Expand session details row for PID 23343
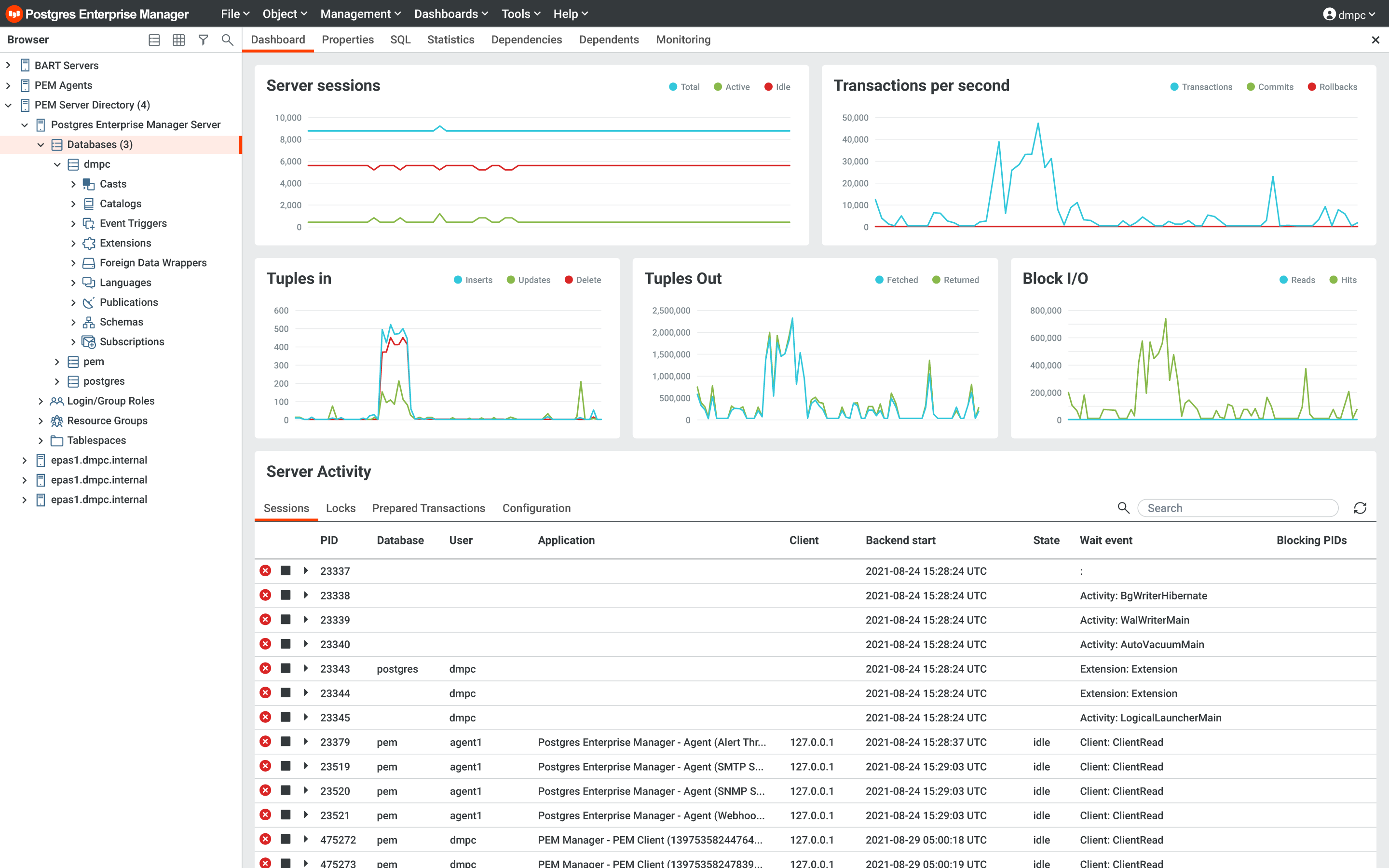Viewport: 1389px width, 868px height. pos(306,668)
